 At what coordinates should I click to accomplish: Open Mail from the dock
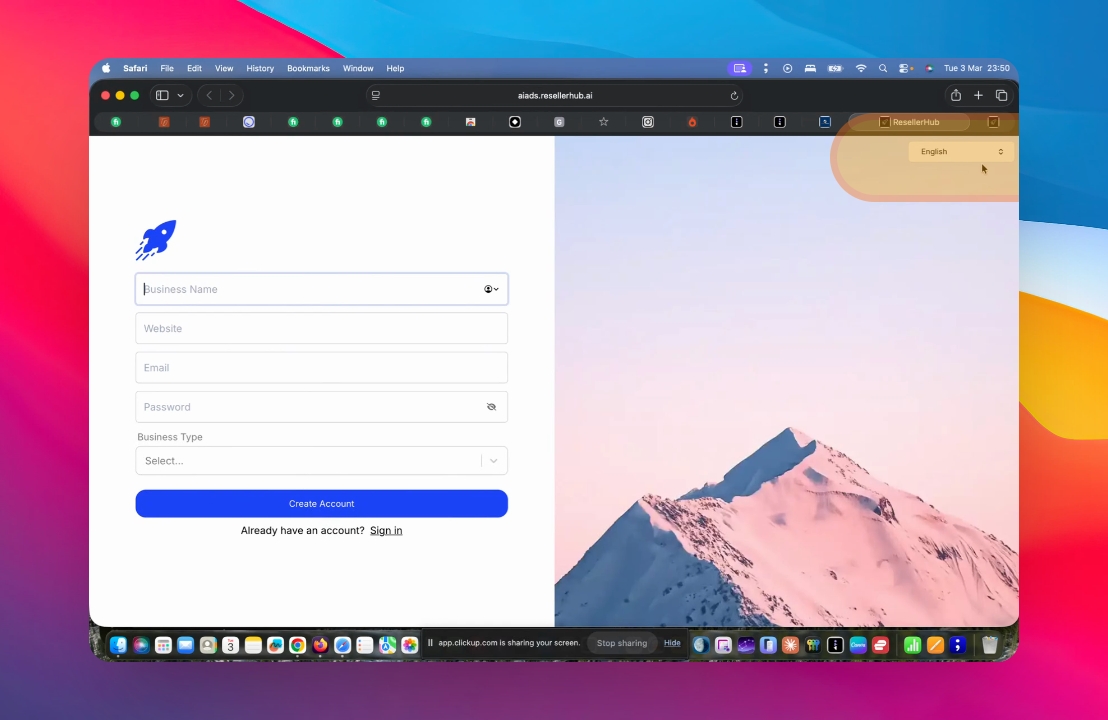(x=185, y=645)
